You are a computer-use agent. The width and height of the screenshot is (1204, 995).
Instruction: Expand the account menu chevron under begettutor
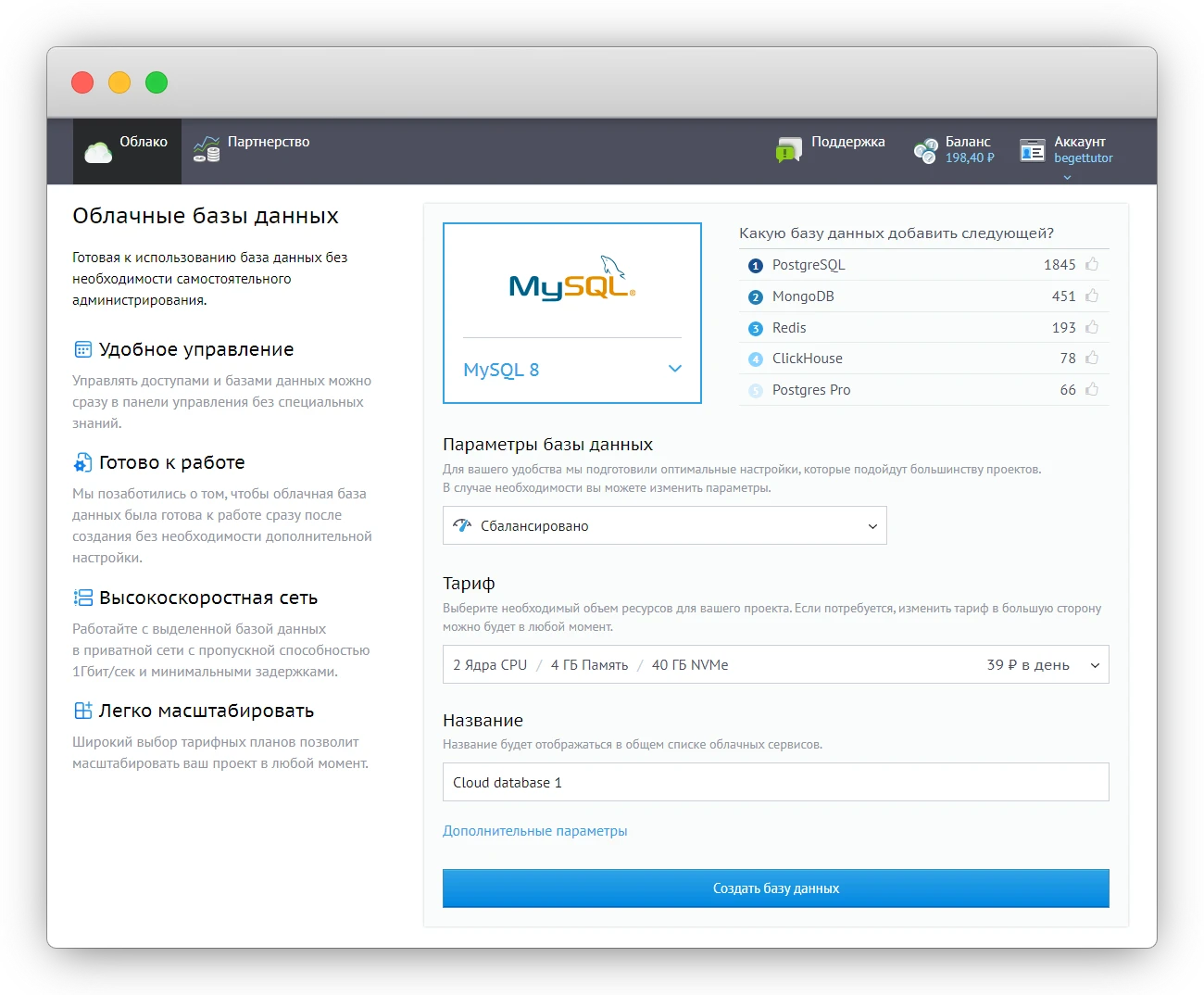(1067, 177)
